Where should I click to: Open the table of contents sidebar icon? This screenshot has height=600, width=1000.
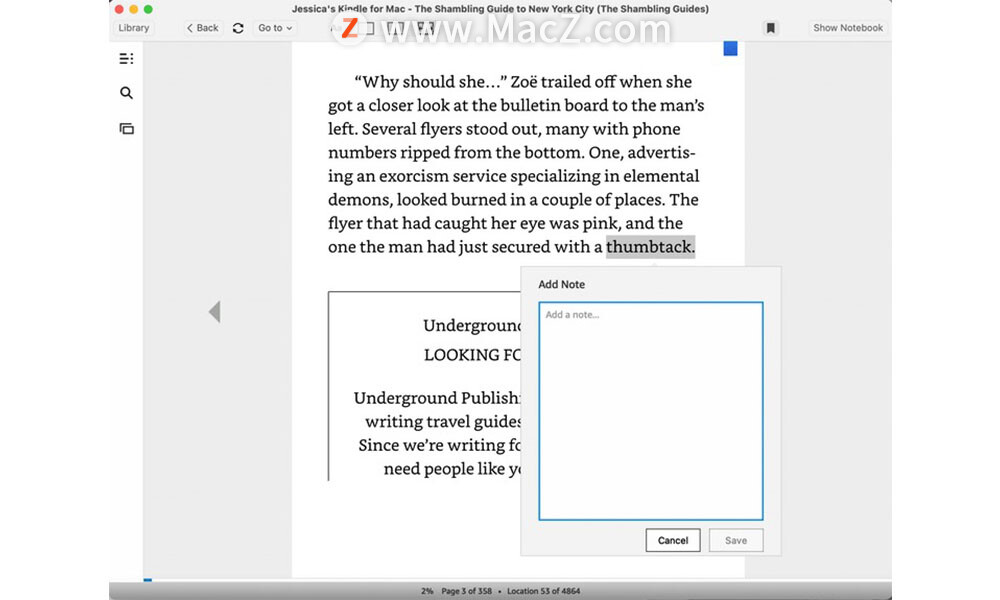[126, 59]
